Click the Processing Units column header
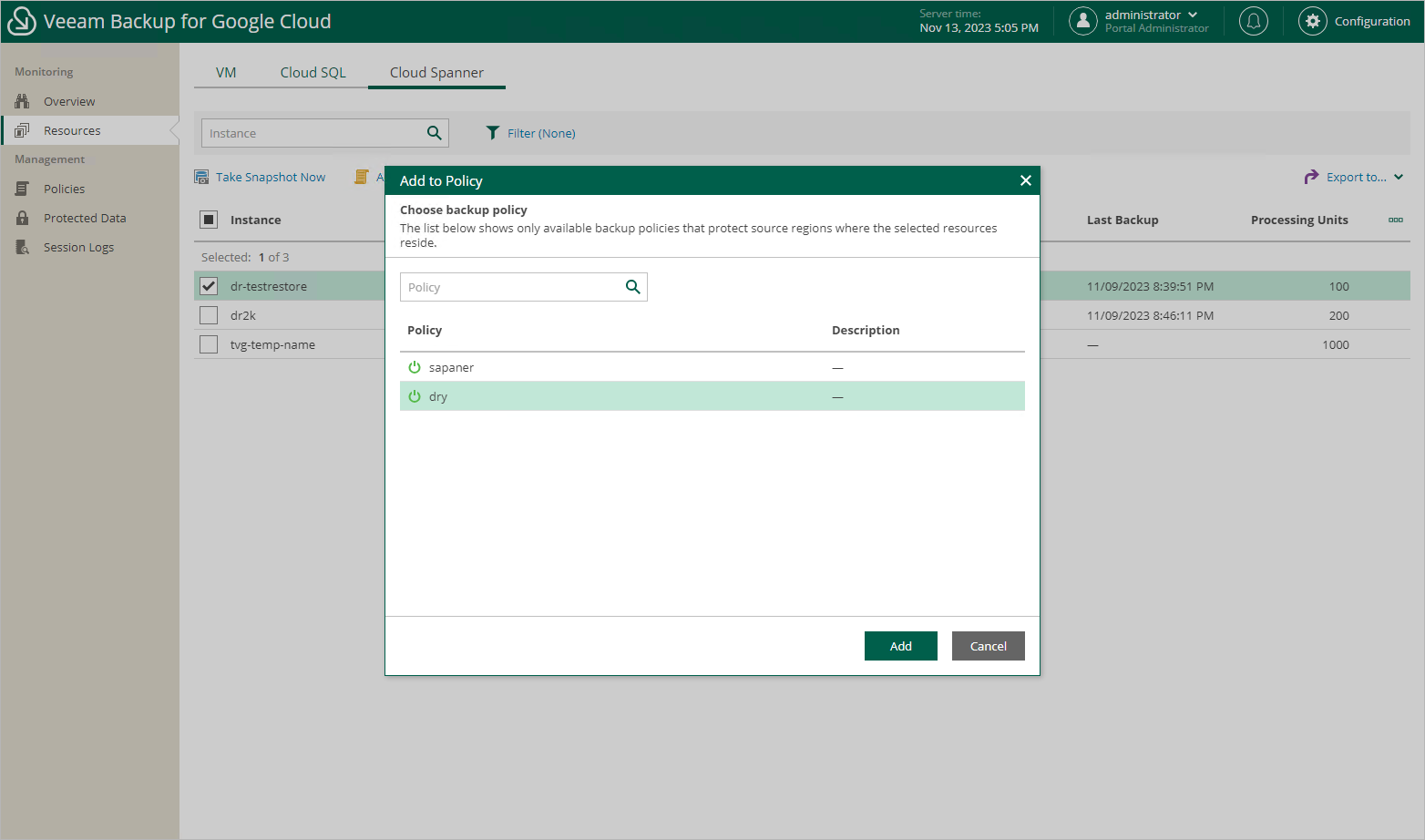1425x840 pixels. (x=1299, y=220)
